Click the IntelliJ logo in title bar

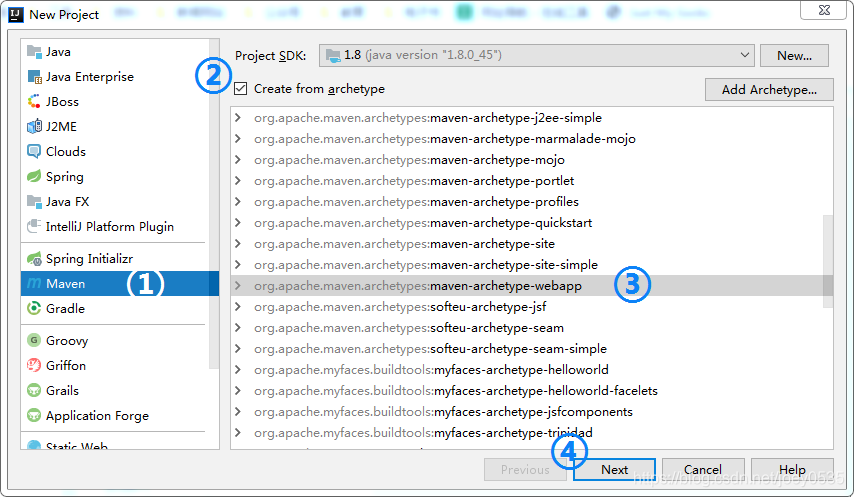[16, 14]
